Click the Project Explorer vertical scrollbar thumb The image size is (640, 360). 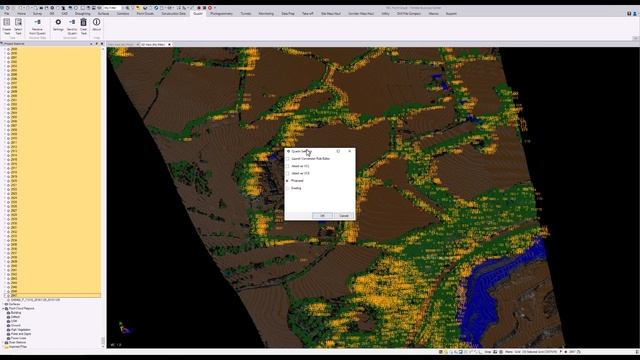[103, 340]
